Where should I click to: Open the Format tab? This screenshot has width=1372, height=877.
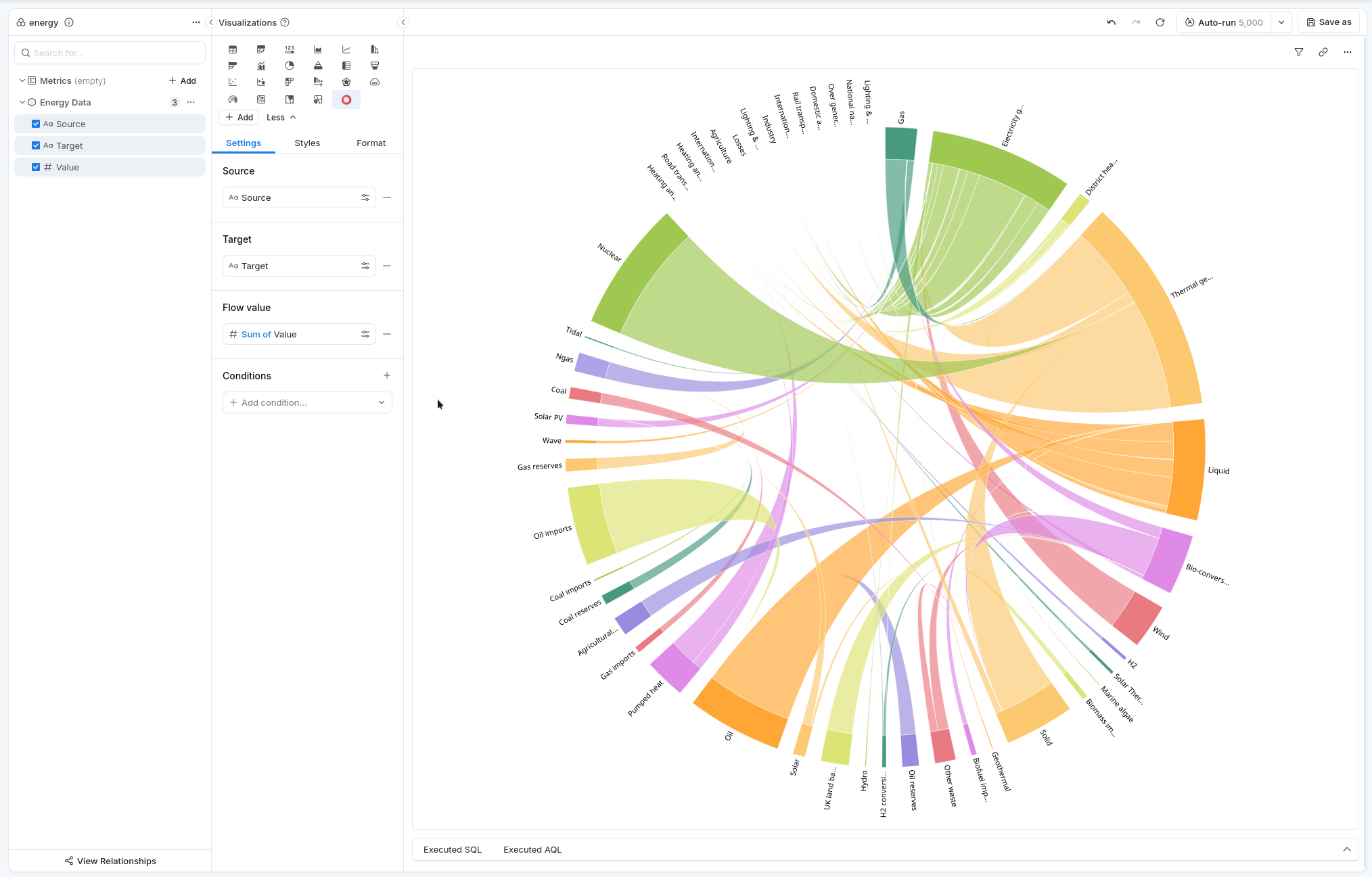coord(371,143)
